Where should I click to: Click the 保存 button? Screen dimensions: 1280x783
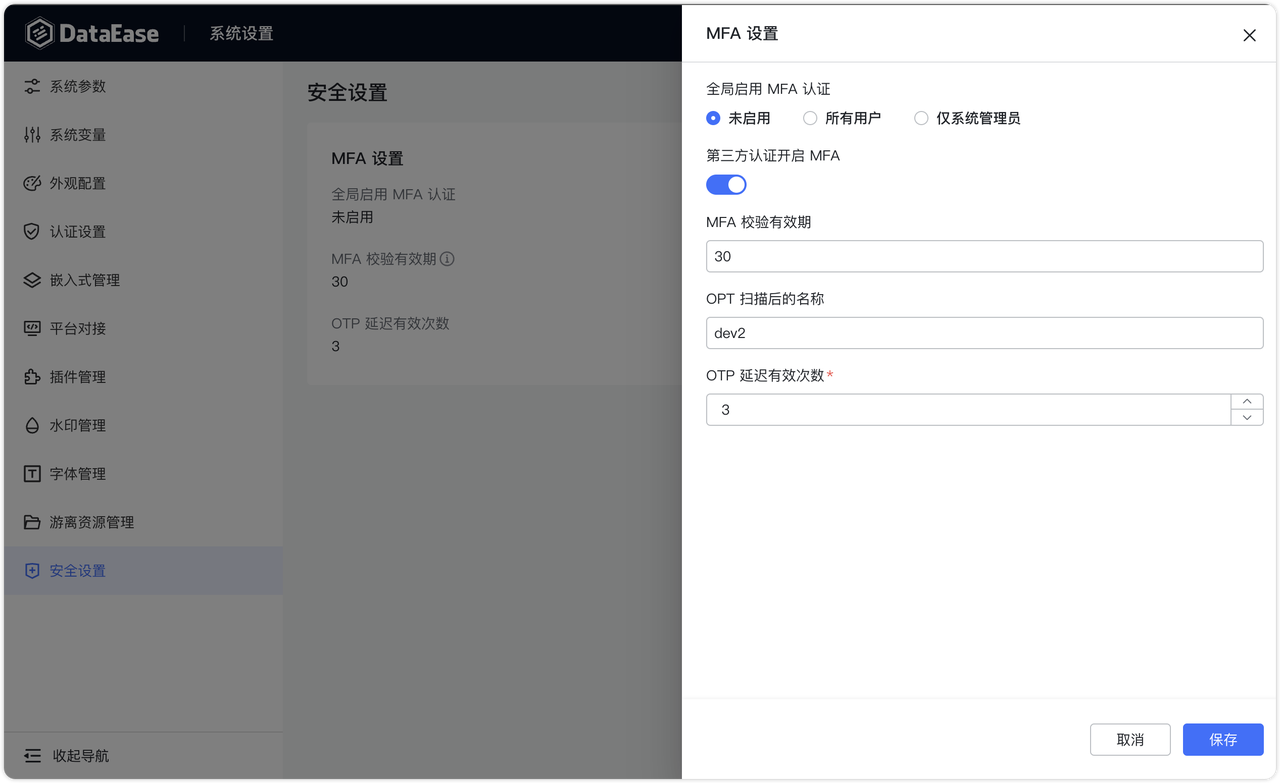tap(1223, 740)
